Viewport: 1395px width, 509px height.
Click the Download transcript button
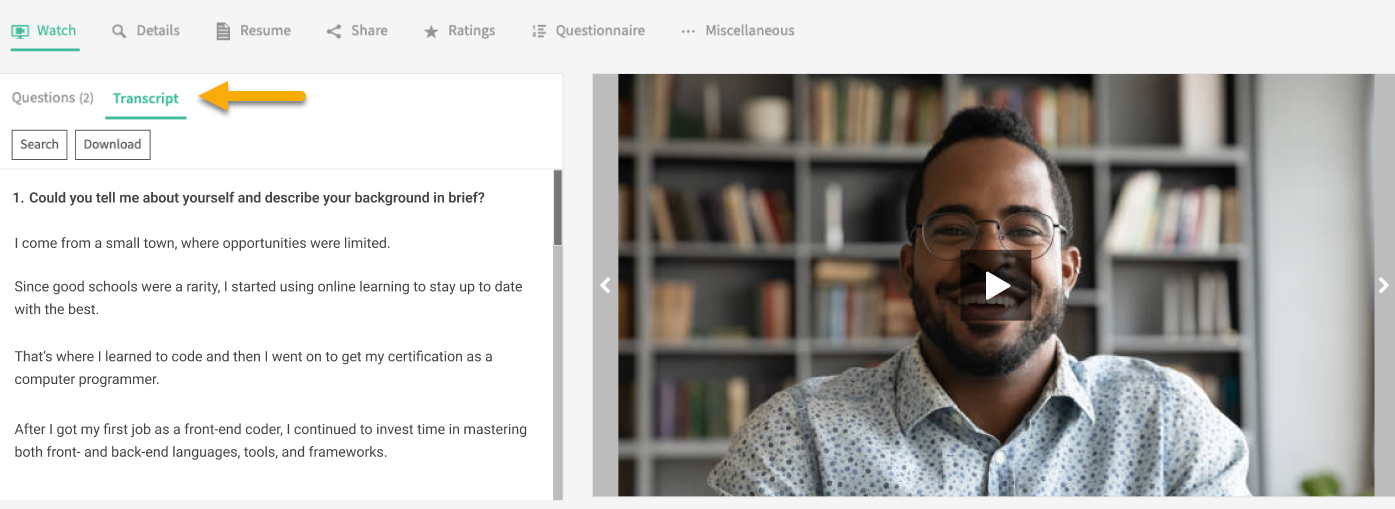point(112,144)
